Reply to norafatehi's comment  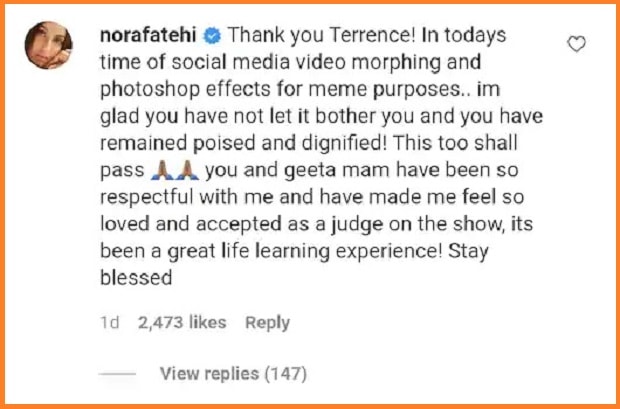click(267, 322)
